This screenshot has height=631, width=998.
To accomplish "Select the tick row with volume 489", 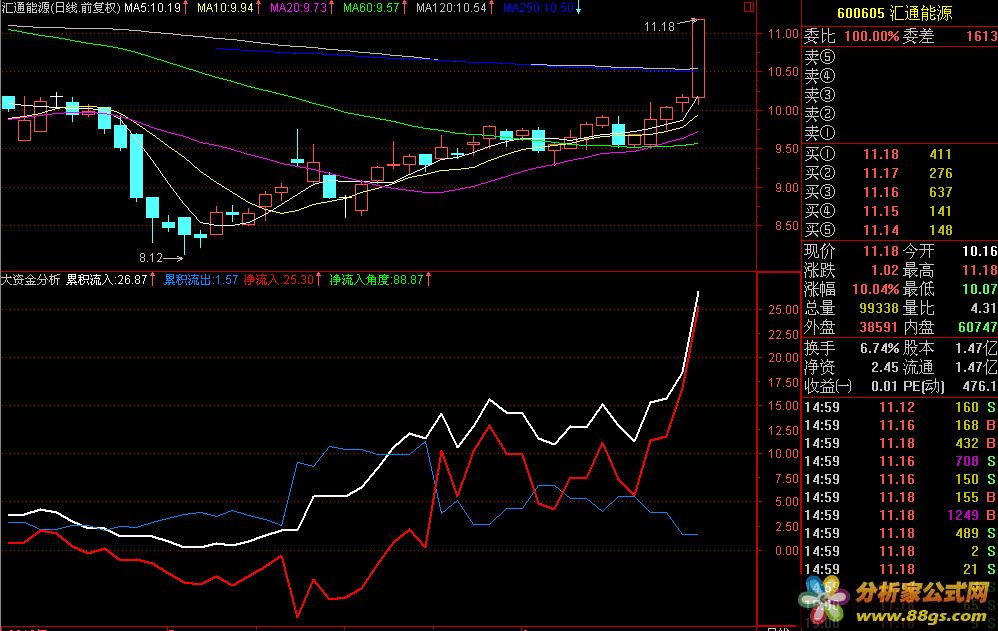I will [899, 533].
